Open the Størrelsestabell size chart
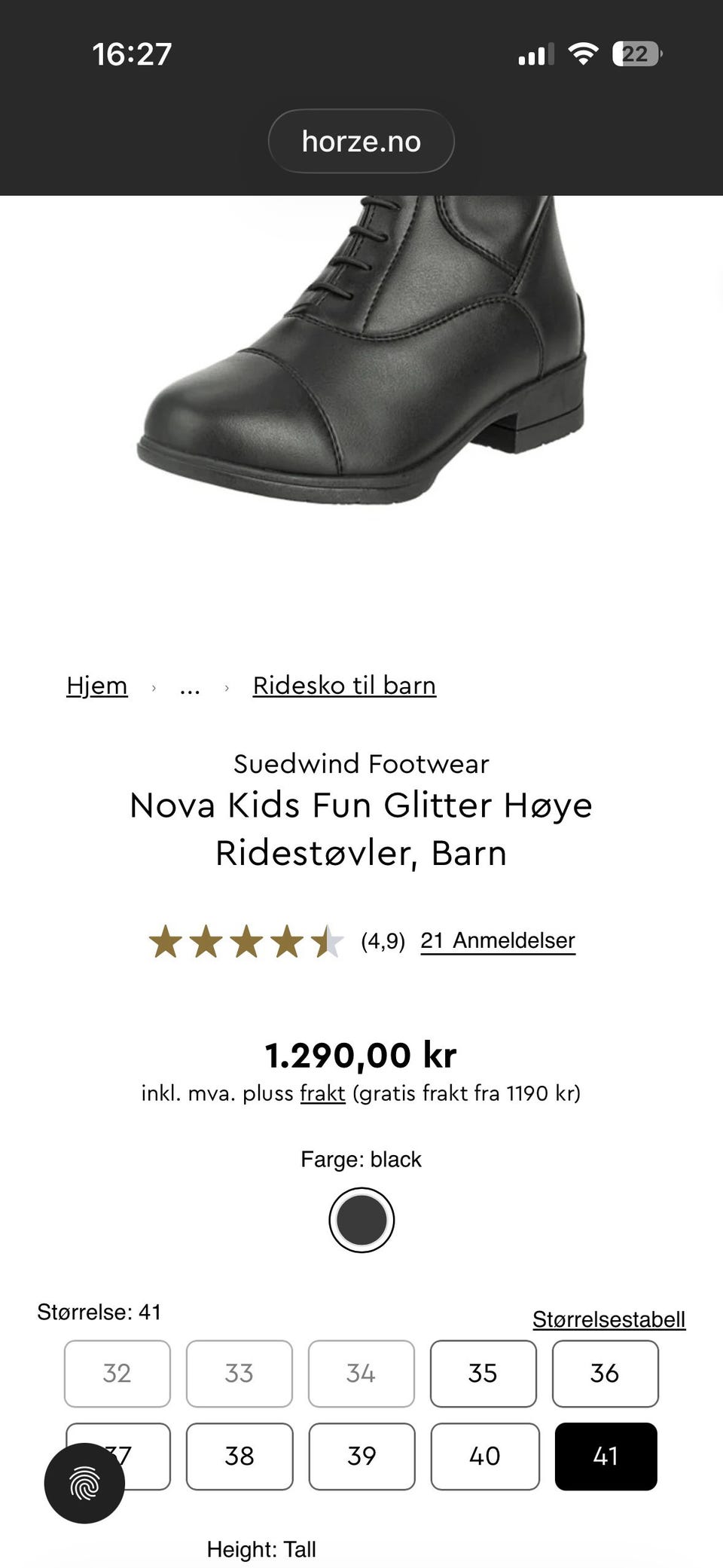723x1568 pixels. pos(609,1319)
